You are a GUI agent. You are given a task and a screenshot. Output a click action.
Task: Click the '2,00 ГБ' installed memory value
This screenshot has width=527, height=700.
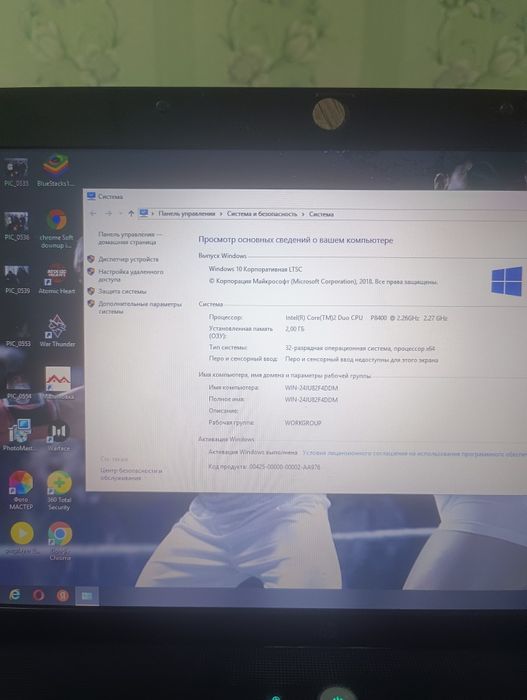coord(295,329)
